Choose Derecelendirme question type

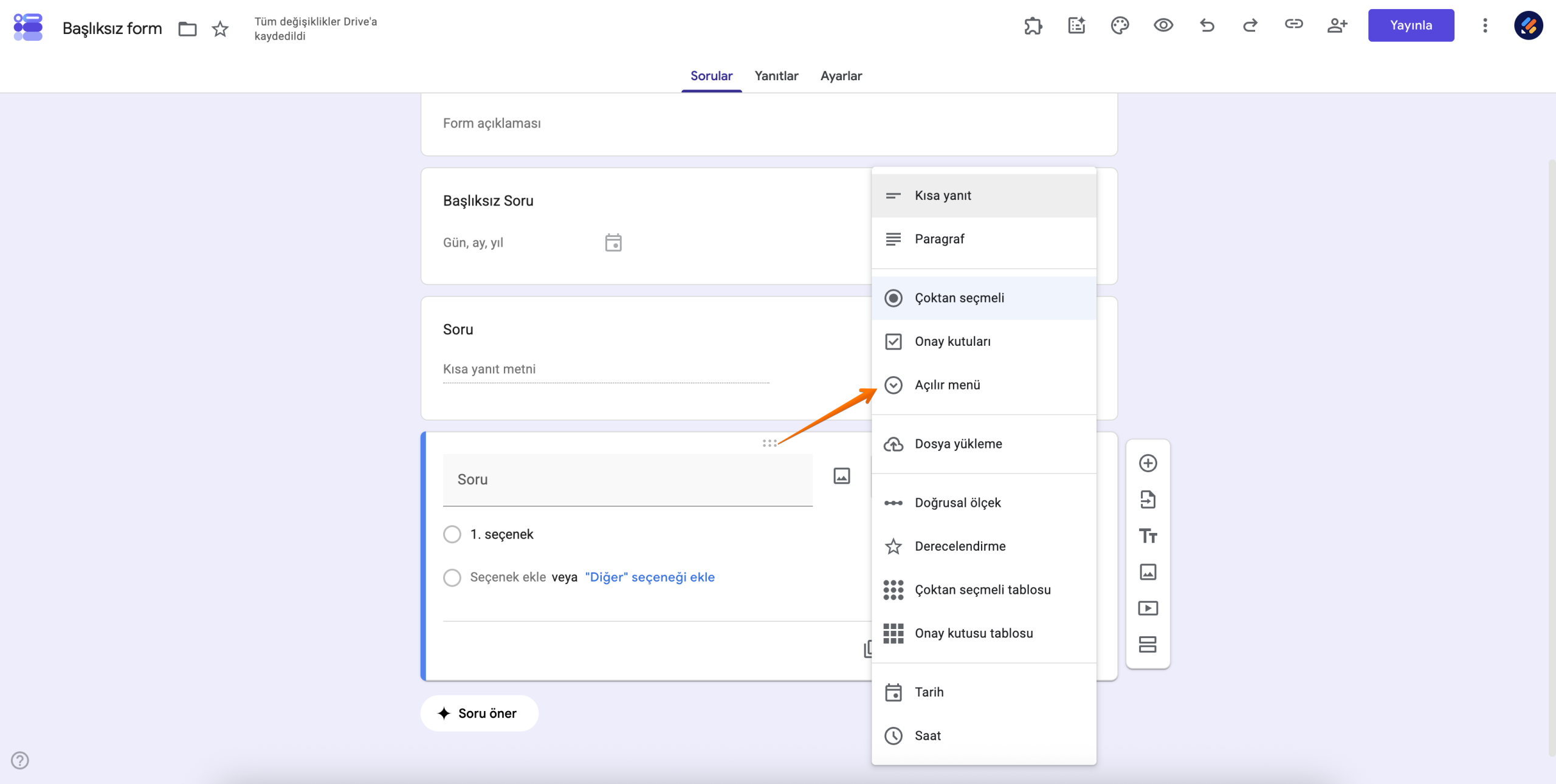[x=983, y=546]
